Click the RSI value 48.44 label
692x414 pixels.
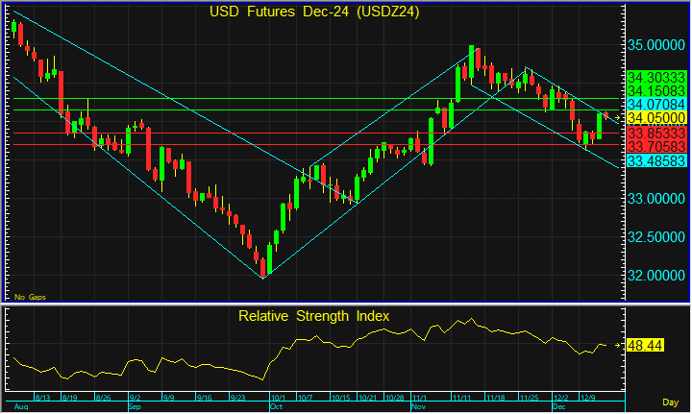(643, 345)
